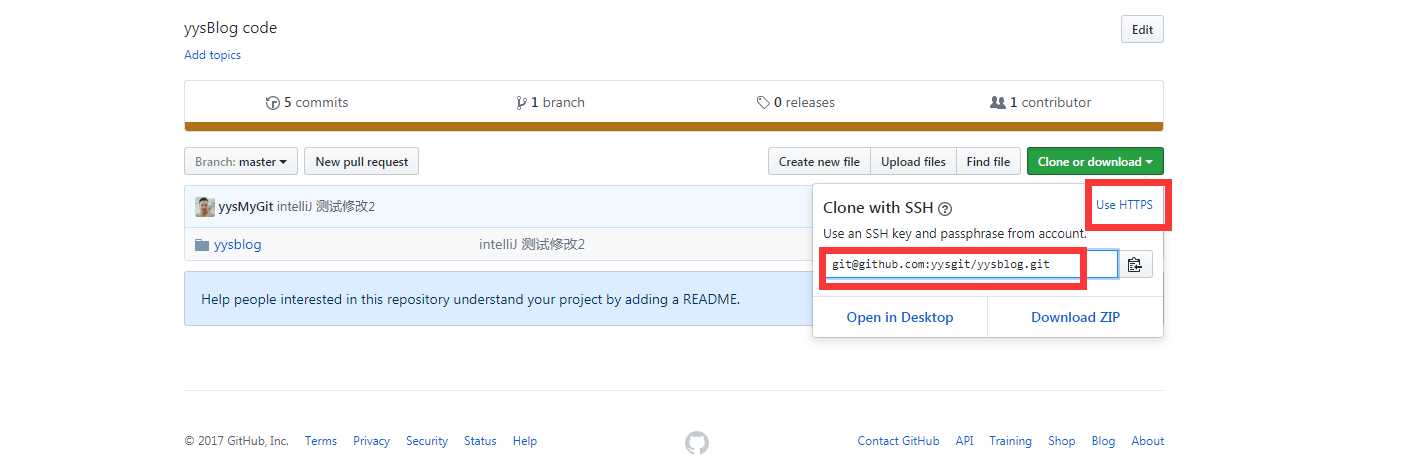View the 1 branch tab
The image size is (1408, 466).
coord(550,102)
